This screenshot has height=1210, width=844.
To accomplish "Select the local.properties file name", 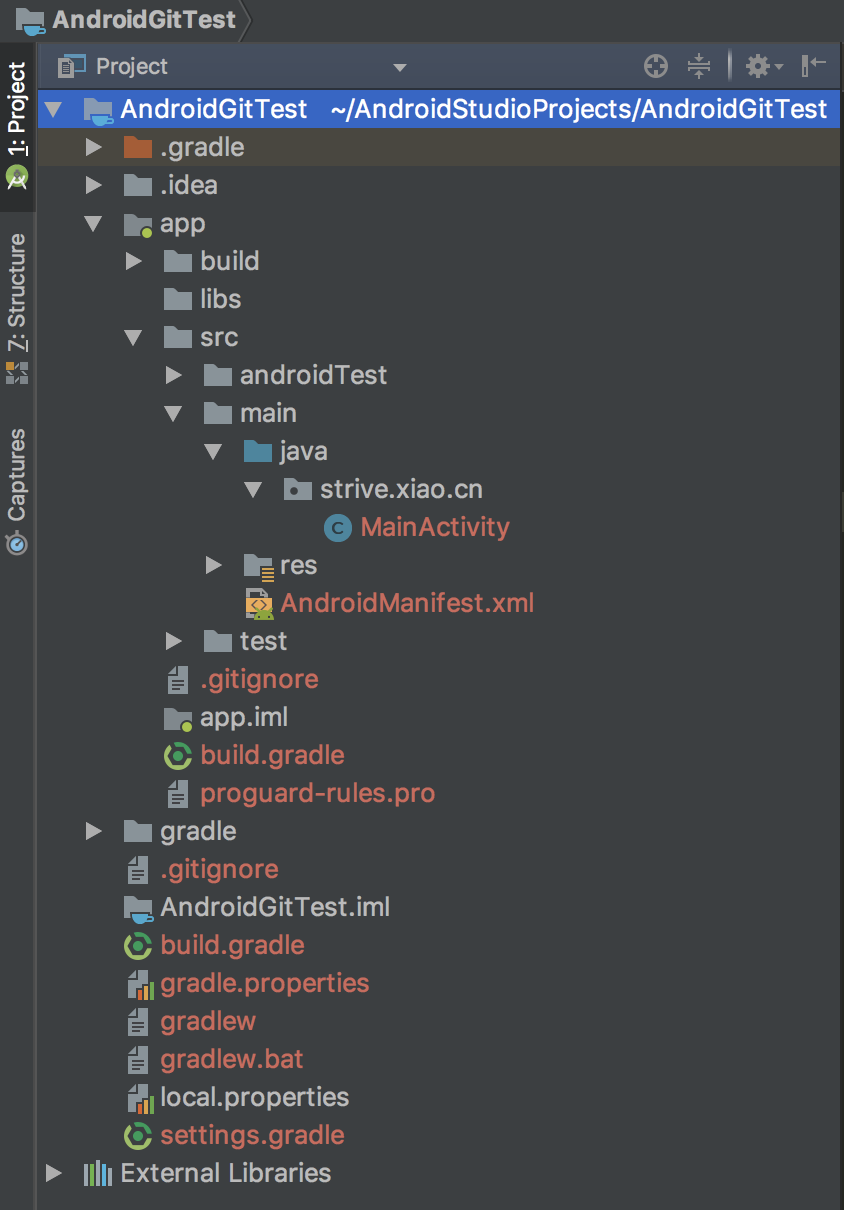I will tap(255, 1098).
